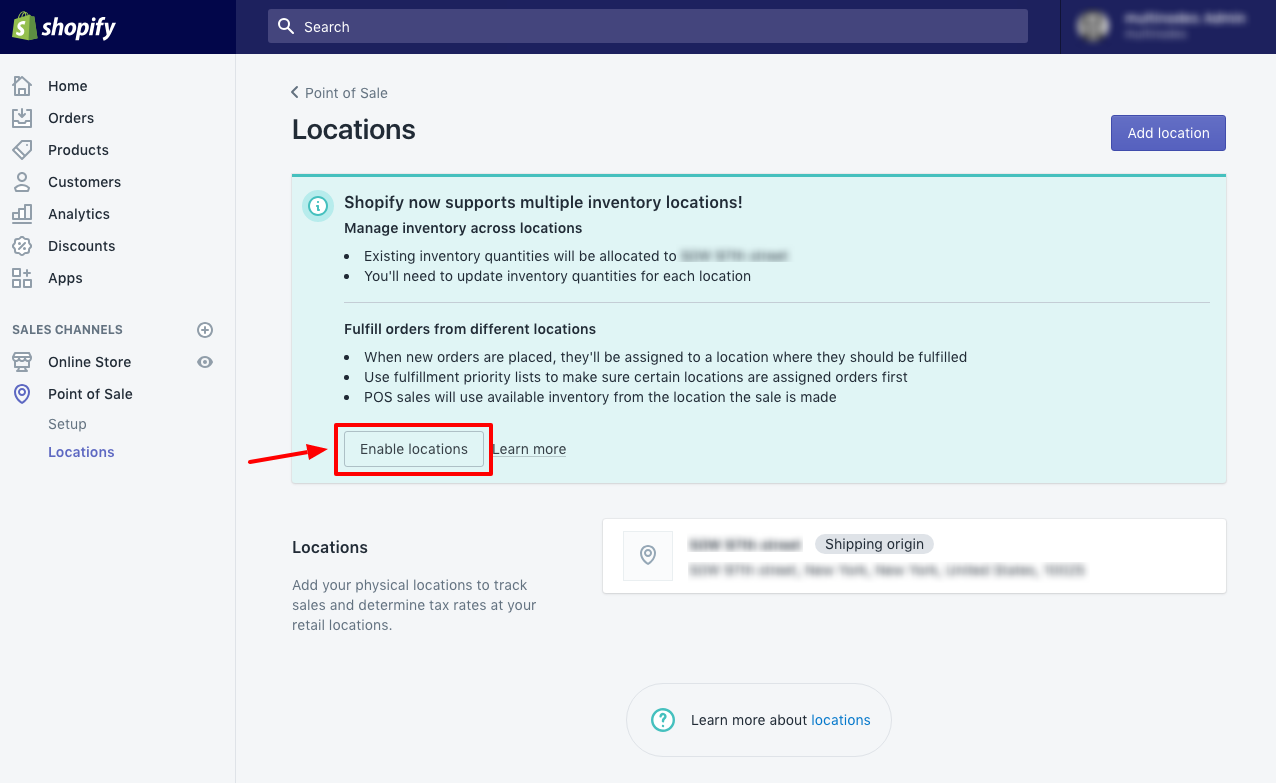Click inside the Search field

point(646,26)
